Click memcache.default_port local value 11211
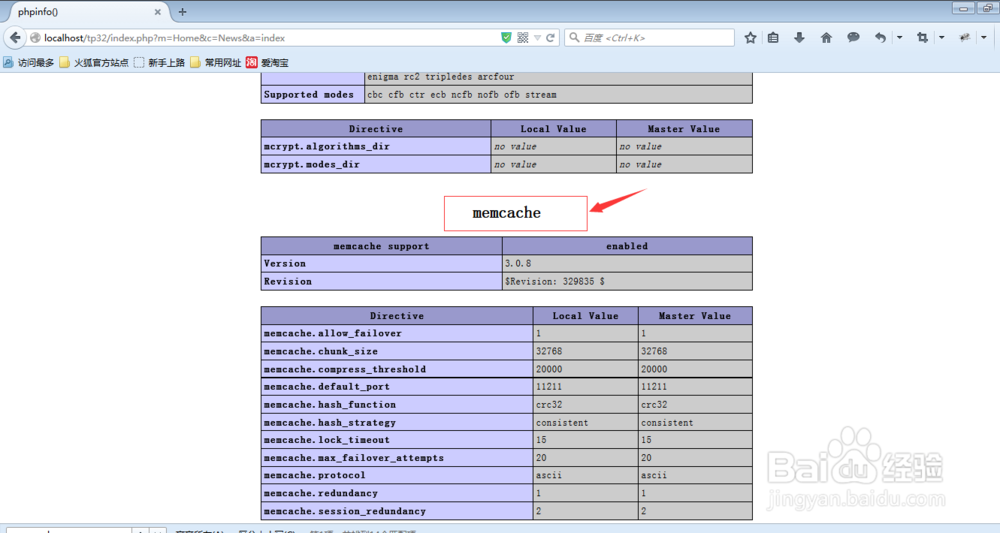Image resolution: width=1000 pixels, height=533 pixels. (x=548, y=386)
